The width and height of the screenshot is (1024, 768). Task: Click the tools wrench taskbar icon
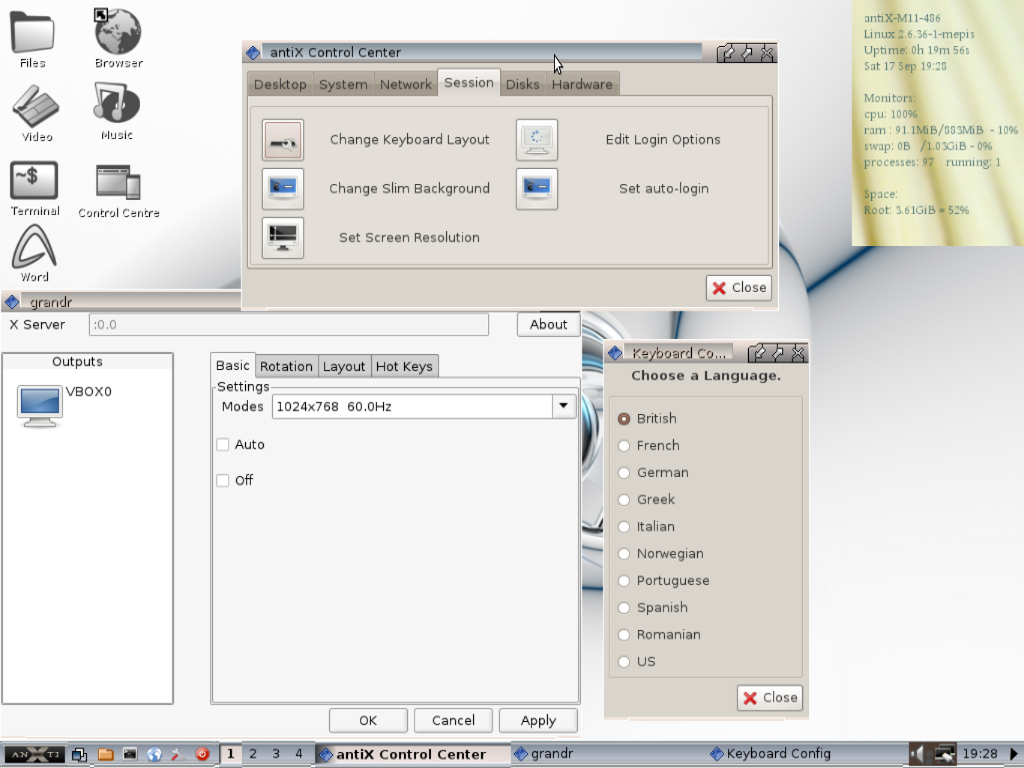click(178, 754)
